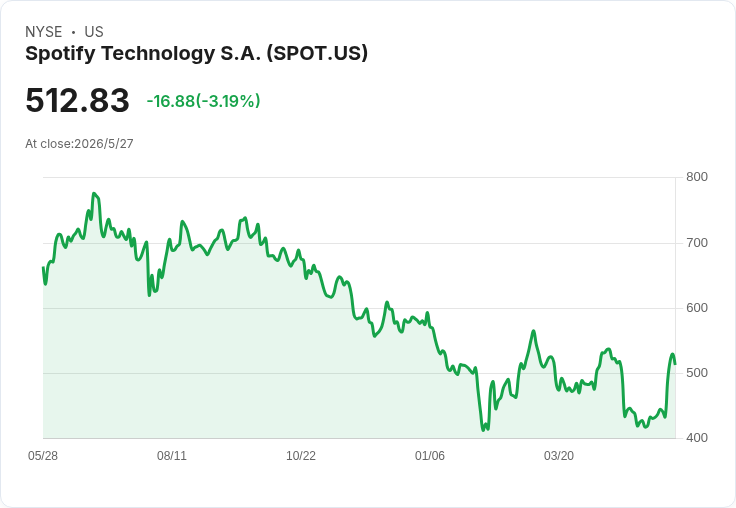Click the last data point of the chart line
Viewport: 736px width, 508px height.
(x=675, y=363)
